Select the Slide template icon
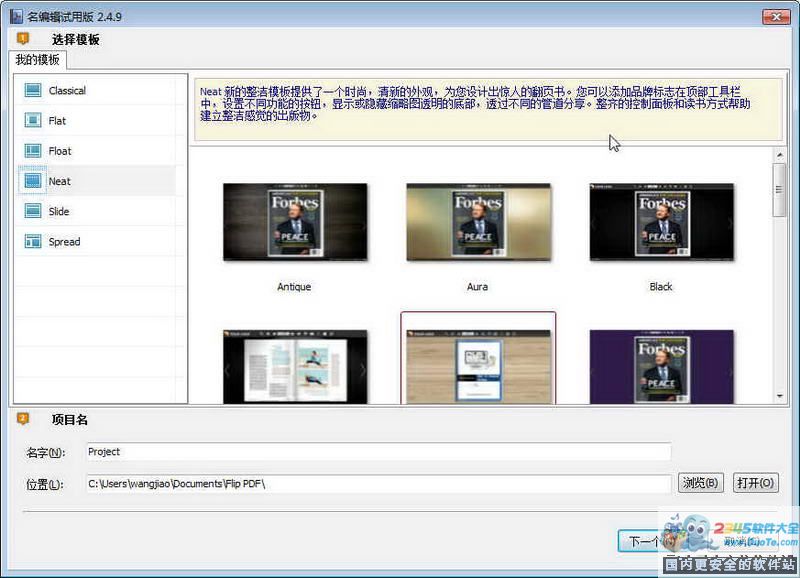 pyautogui.click(x=33, y=211)
